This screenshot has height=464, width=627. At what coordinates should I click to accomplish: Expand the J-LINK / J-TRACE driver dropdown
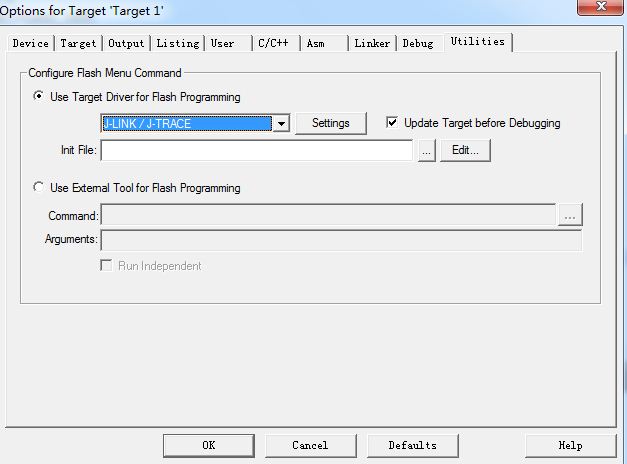coord(281,124)
